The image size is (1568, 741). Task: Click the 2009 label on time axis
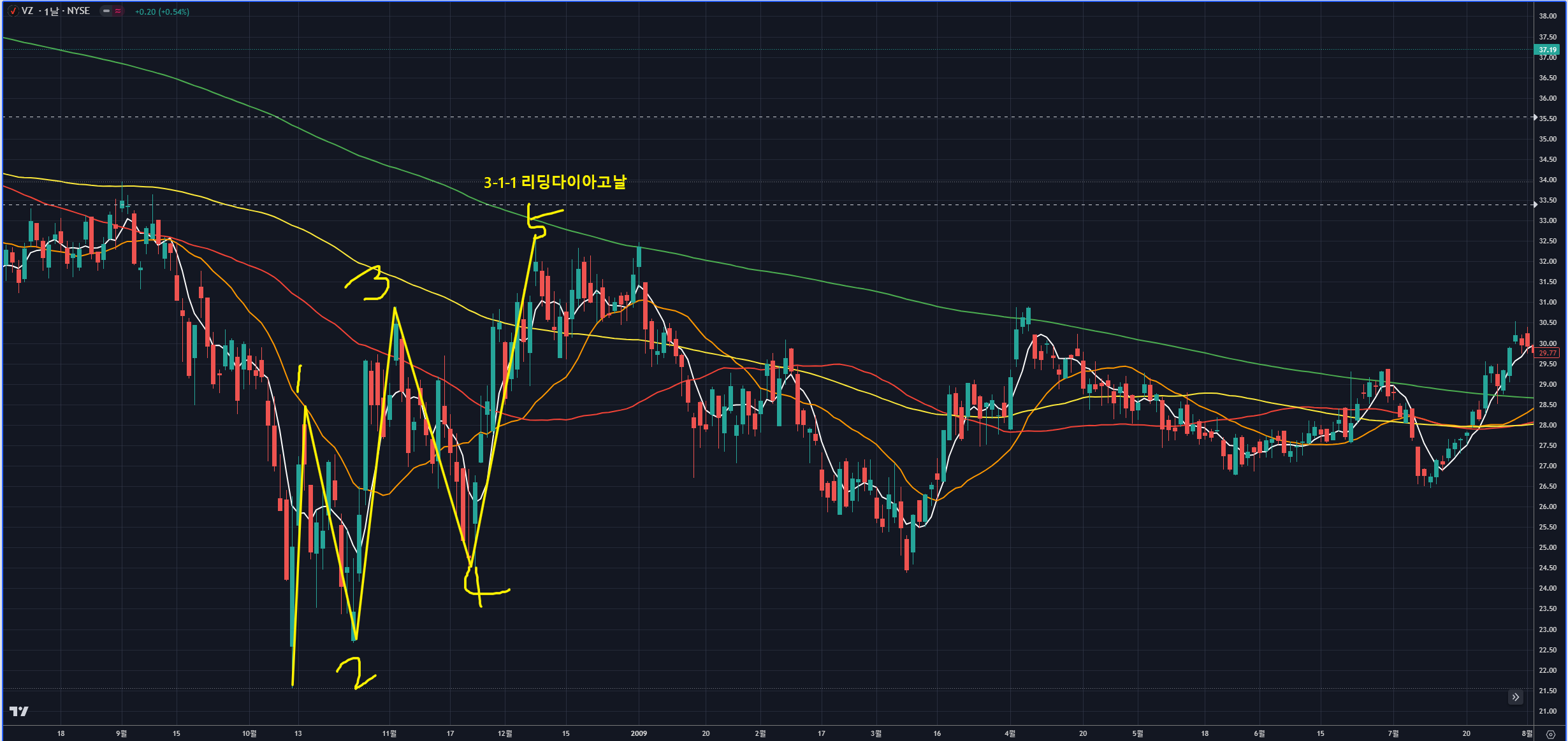tap(639, 733)
